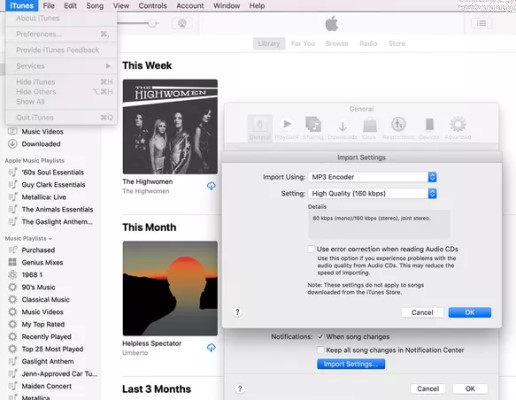The image size is (516, 400).
Task: Switch to the Store tab
Action: pos(397,43)
